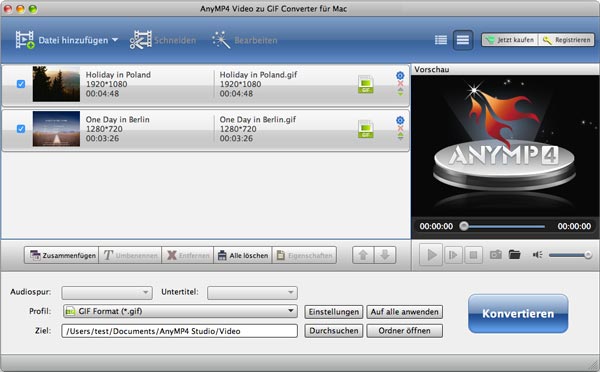Image resolution: width=600 pixels, height=372 pixels.
Task: Click the AnyMP4 preview display area
Action: 505,146
